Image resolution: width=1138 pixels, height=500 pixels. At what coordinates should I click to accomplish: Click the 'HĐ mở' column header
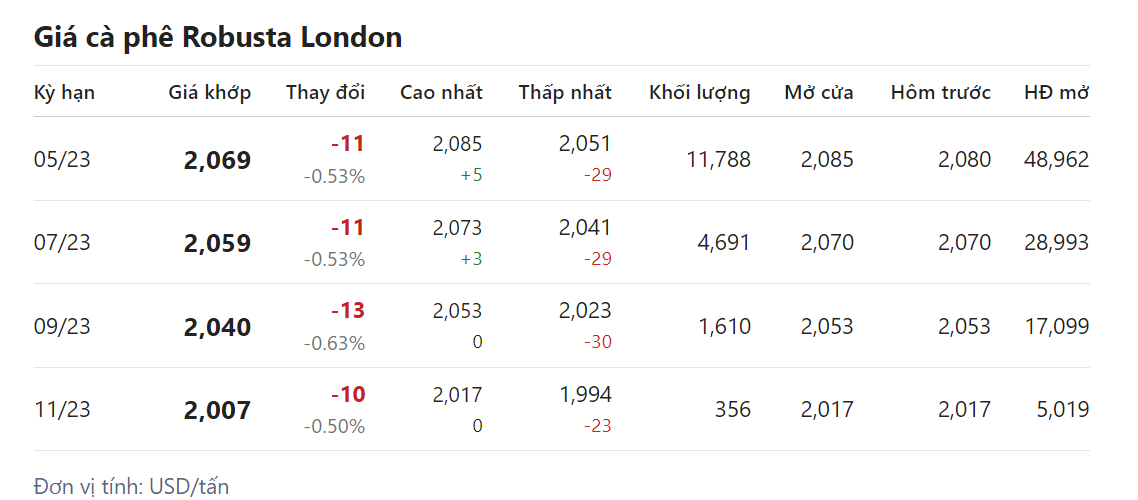click(x=1056, y=93)
